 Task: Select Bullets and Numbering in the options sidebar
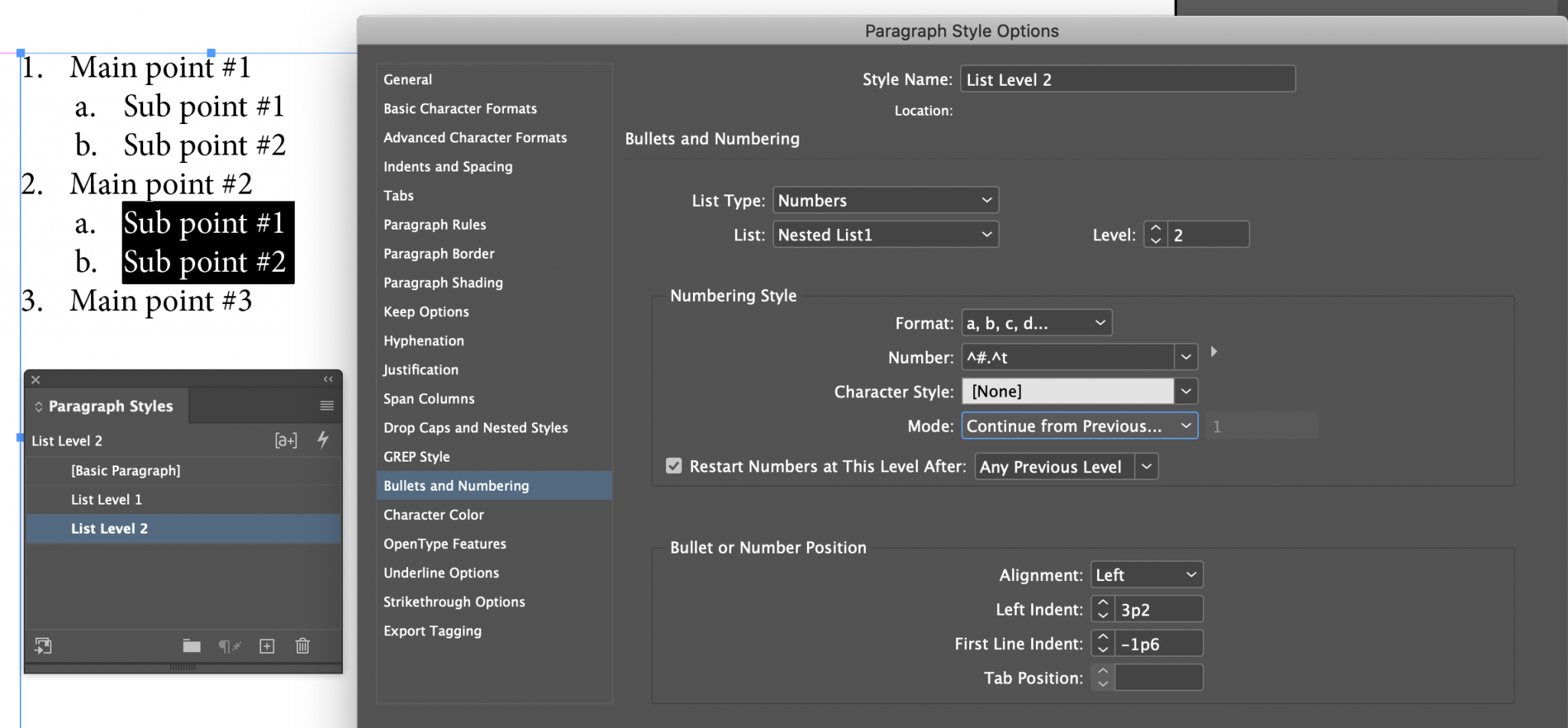tap(456, 485)
